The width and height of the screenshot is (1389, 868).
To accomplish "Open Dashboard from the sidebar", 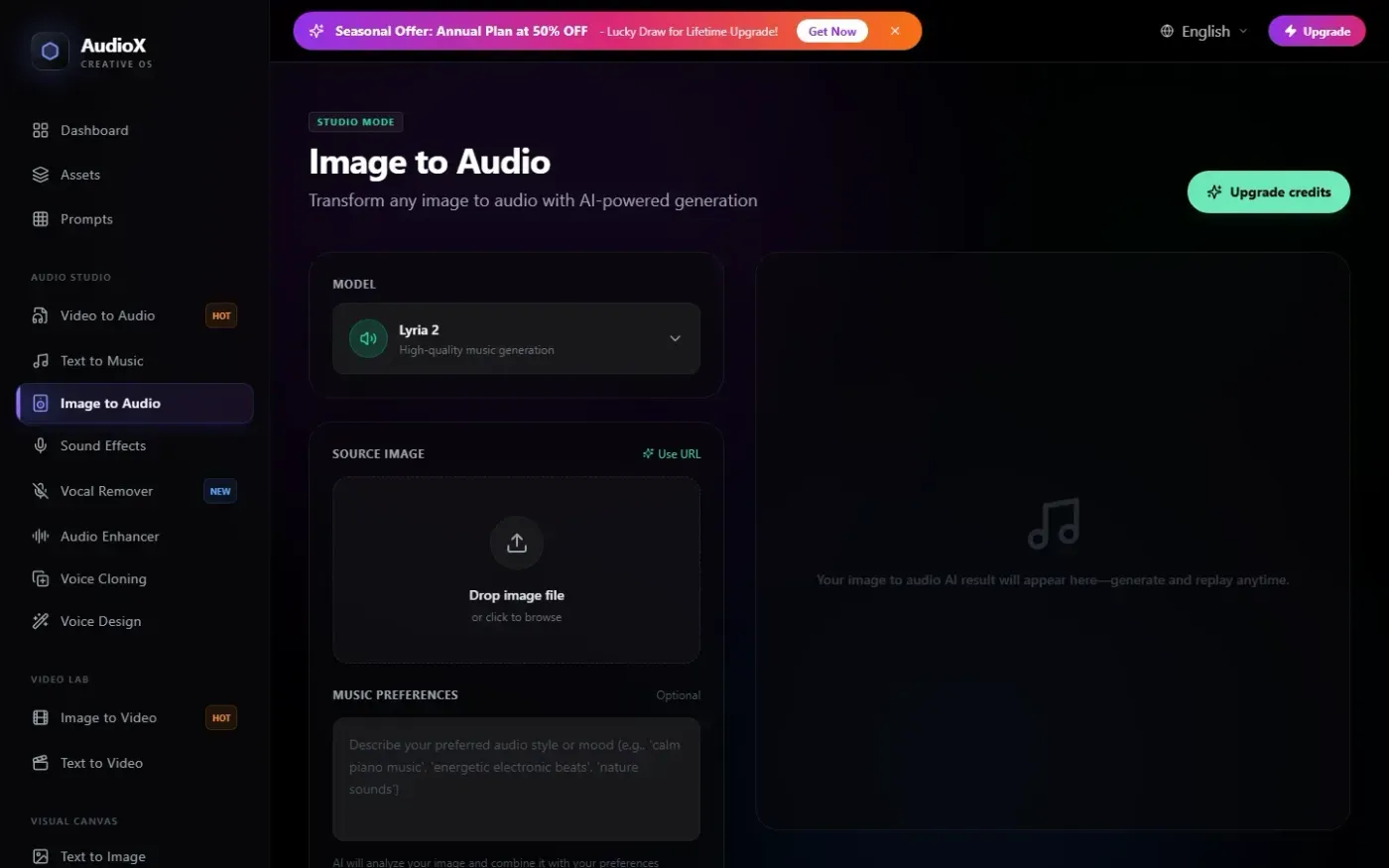I will tap(134, 130).
